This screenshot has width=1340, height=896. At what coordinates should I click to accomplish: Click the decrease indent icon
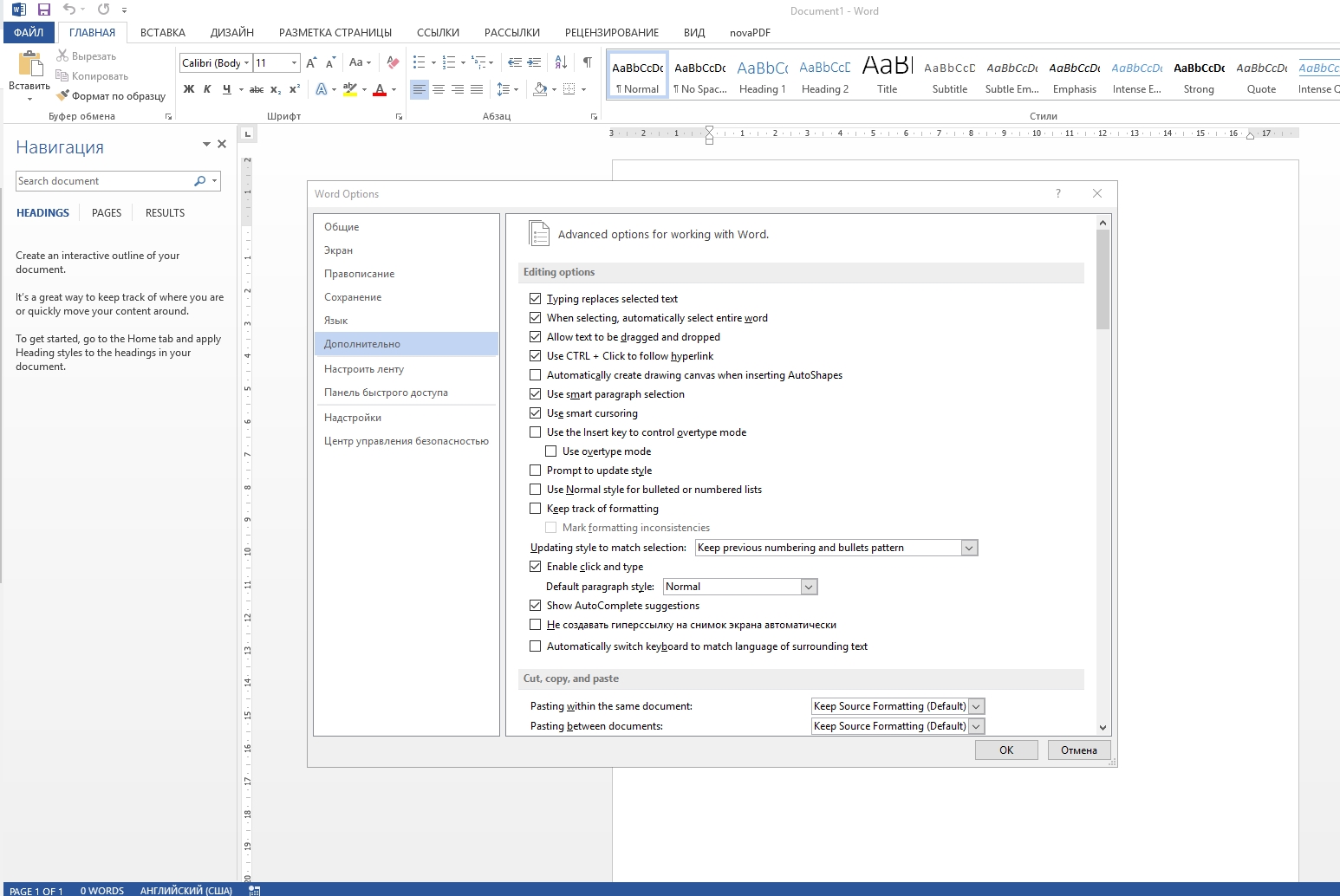pos(515,62)
